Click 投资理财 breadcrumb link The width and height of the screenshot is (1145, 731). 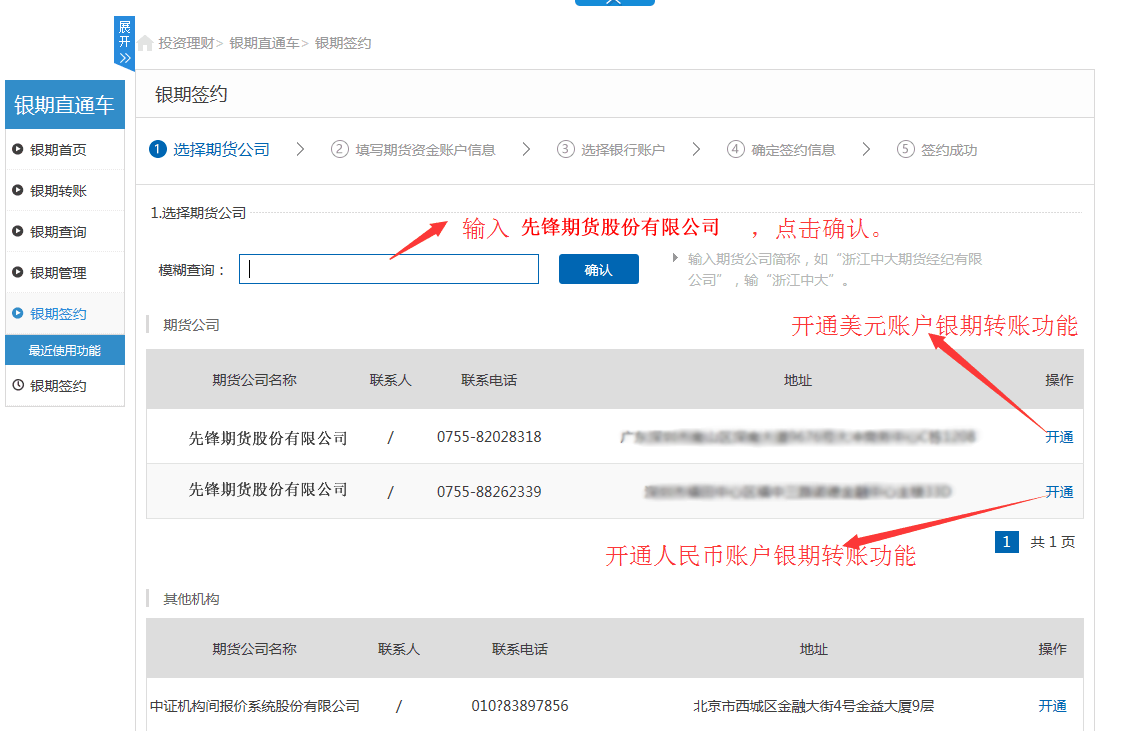point(186,43)
